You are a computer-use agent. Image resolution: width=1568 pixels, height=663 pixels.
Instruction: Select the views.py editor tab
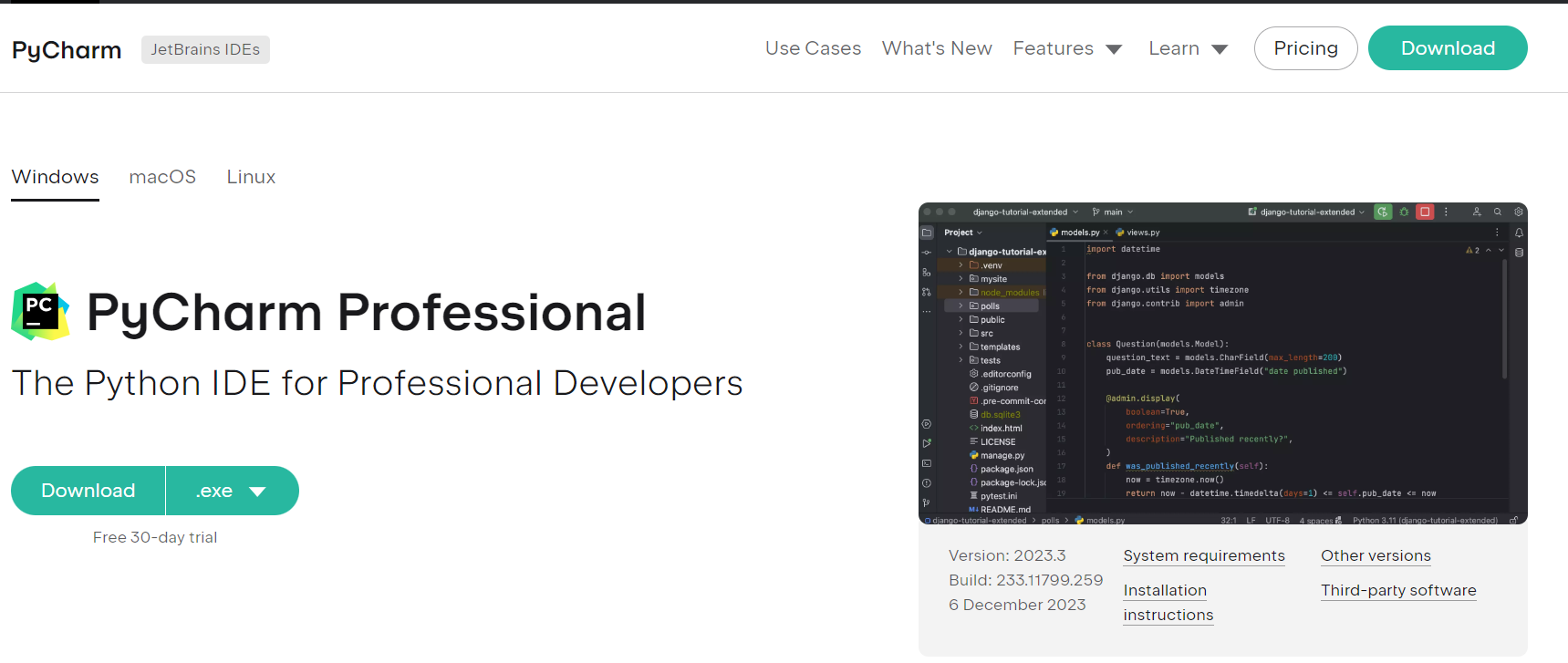click(1137, 233)
